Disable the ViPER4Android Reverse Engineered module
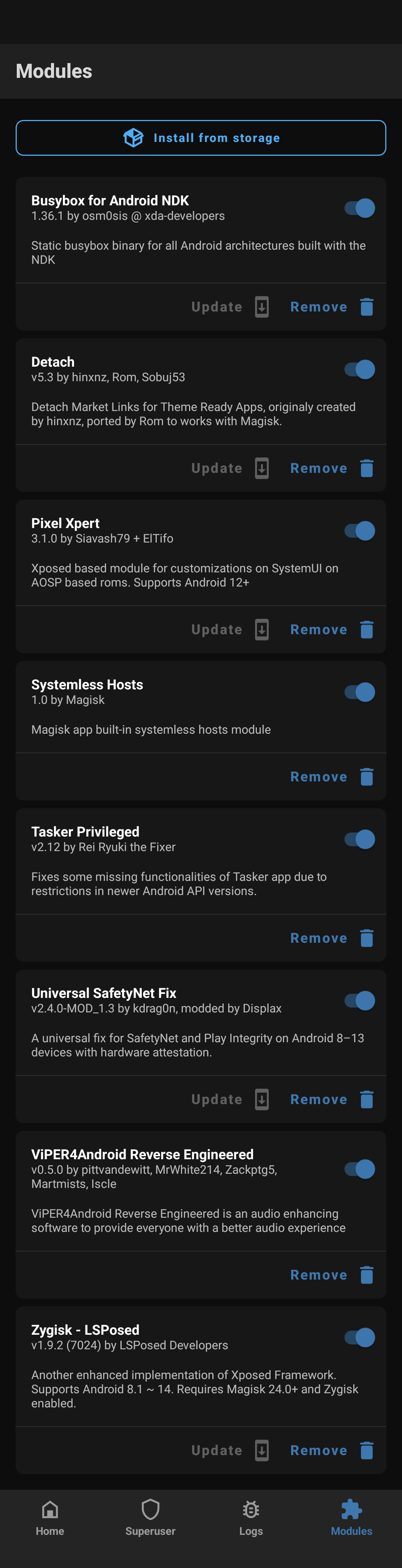Screen dimensions: 402x1568 tap(360, 1169)
